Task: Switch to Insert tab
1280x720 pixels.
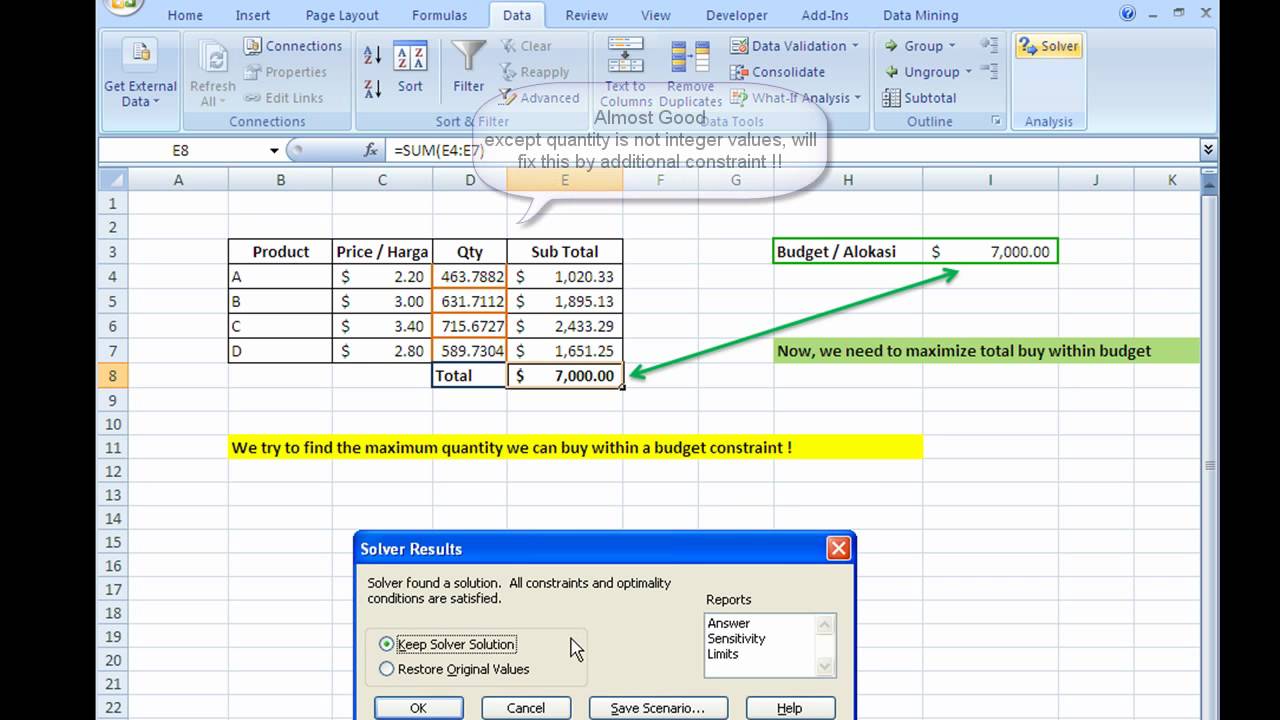Action: tap(252, 15)
